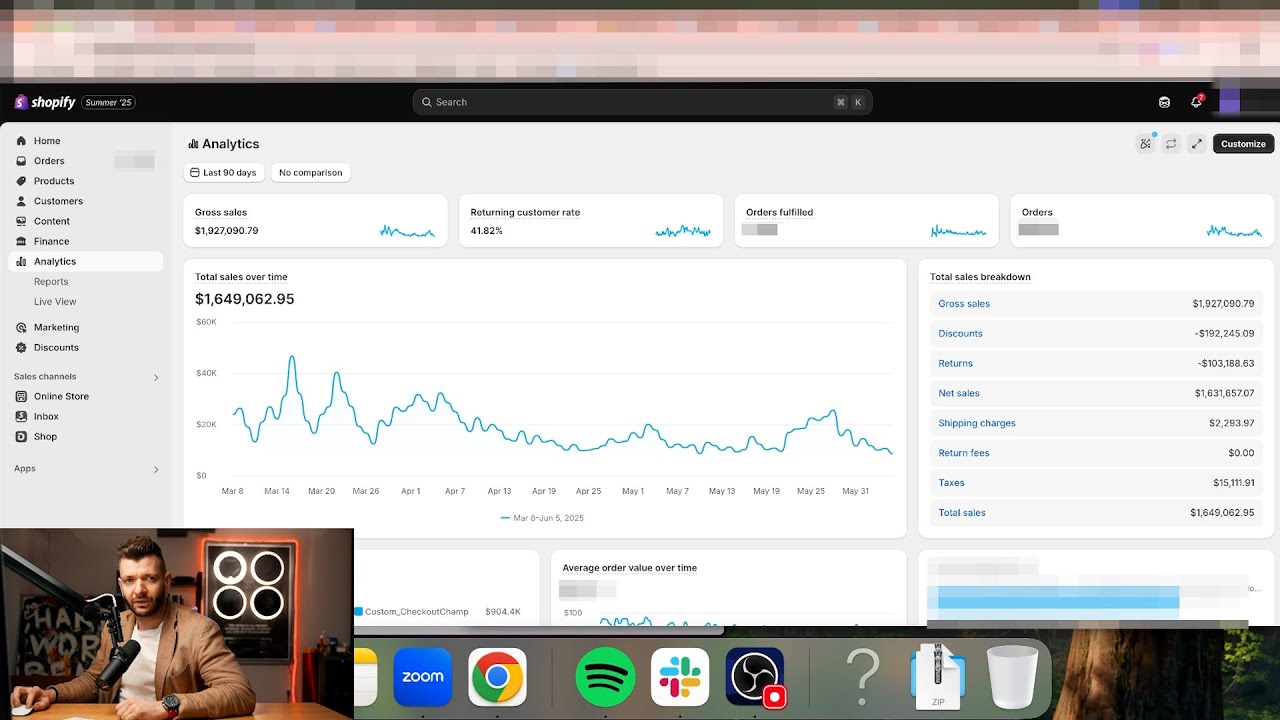Click Shipping charges in sales breakdown
Screen dimensions: 1280x720
pos(977,423)
